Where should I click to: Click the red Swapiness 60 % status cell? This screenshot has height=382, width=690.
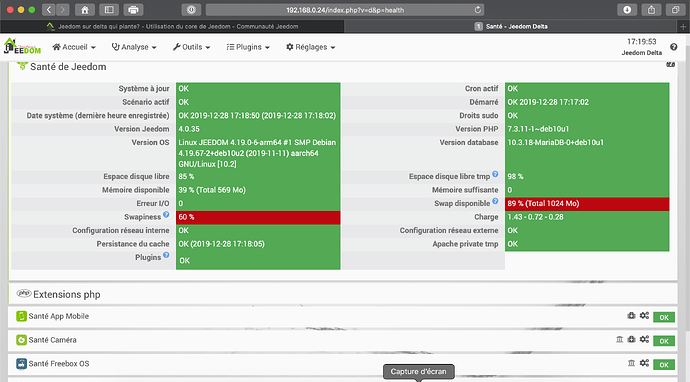[x=258, y=217]
